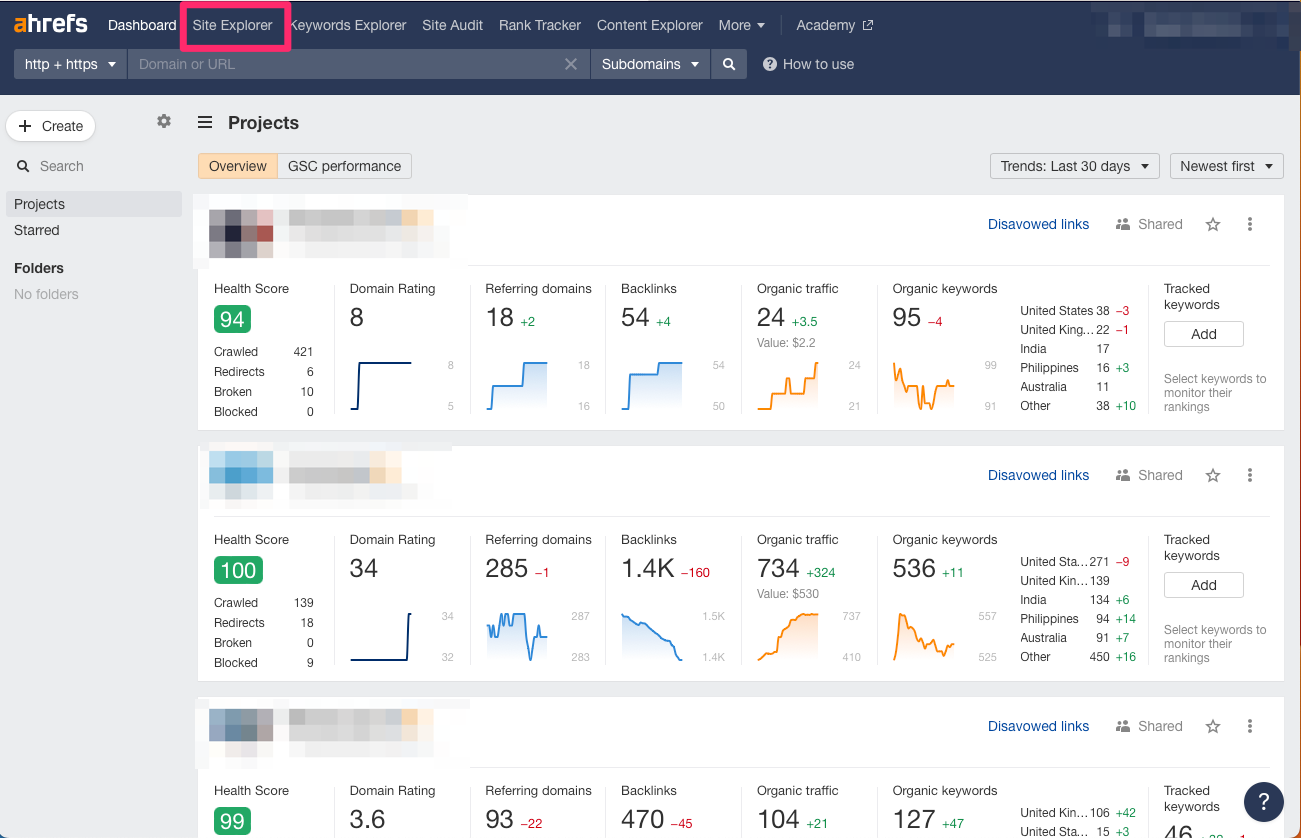Click the Create button
Viewport: 1301px width, 838px height.
coord(51,126)
